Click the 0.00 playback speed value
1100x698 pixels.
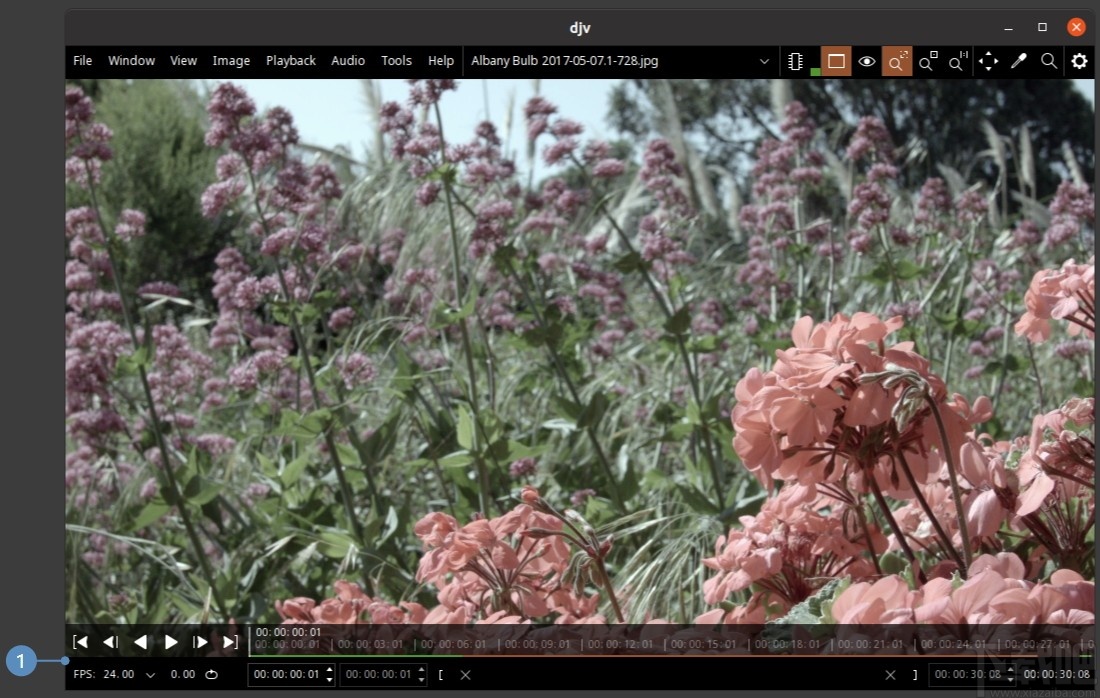[x=182, y=674]
